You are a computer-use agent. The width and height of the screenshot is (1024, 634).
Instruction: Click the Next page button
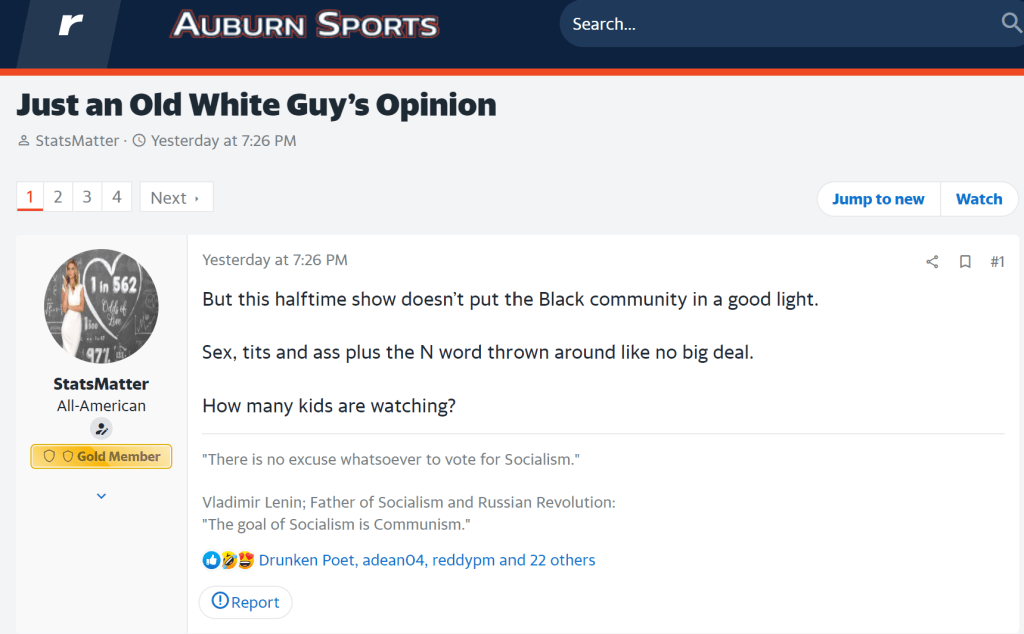pyautogui.click(x=175, y=197)
